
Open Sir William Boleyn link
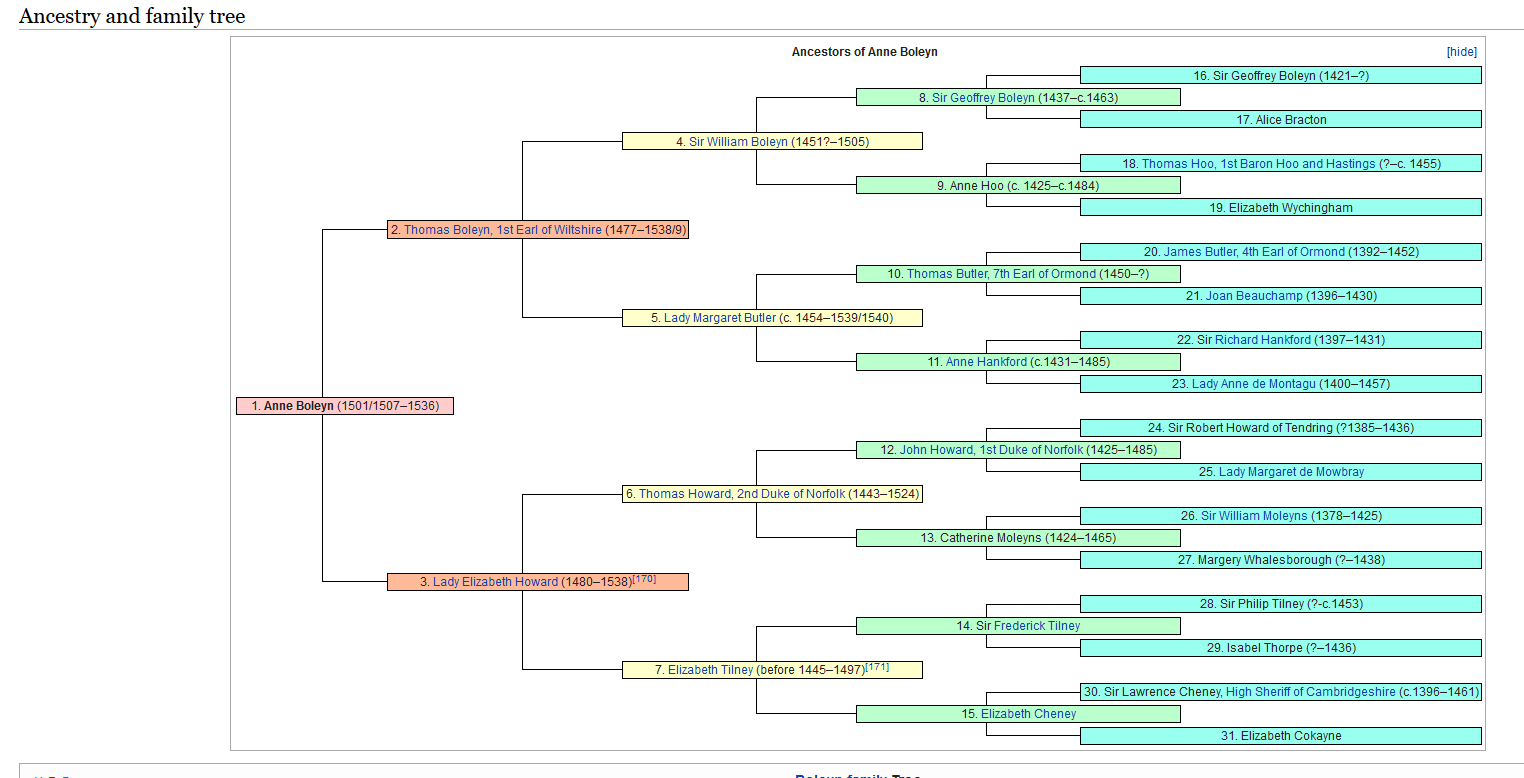coord(738,142)
